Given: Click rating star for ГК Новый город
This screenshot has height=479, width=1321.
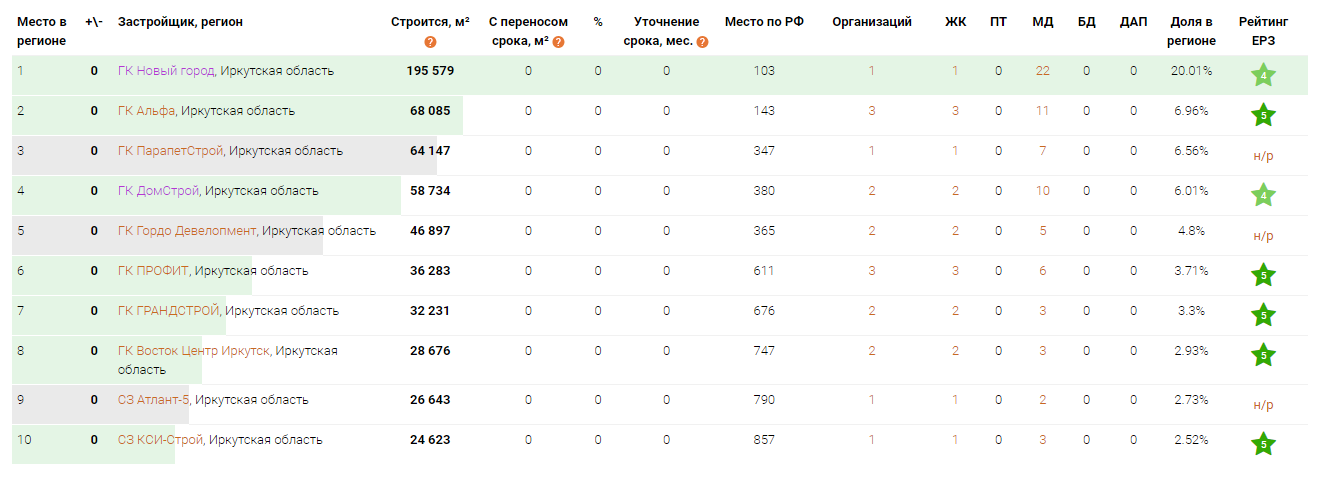Looking at the screenshot, I should pos(1263,76).
